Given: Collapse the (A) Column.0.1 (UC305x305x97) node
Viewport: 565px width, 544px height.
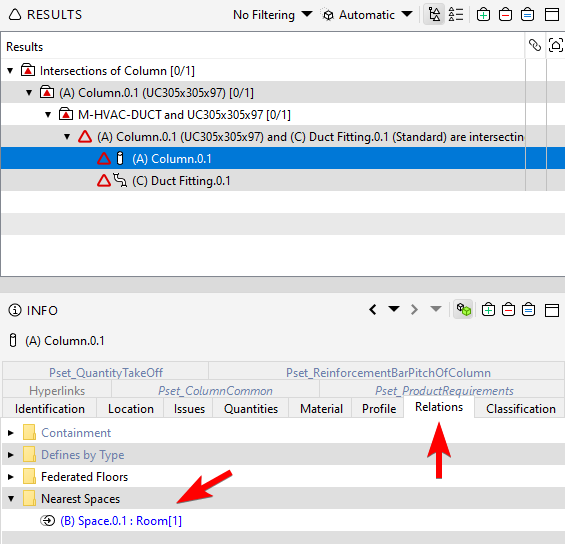Looking at the screenshot, I should (29, 93).
